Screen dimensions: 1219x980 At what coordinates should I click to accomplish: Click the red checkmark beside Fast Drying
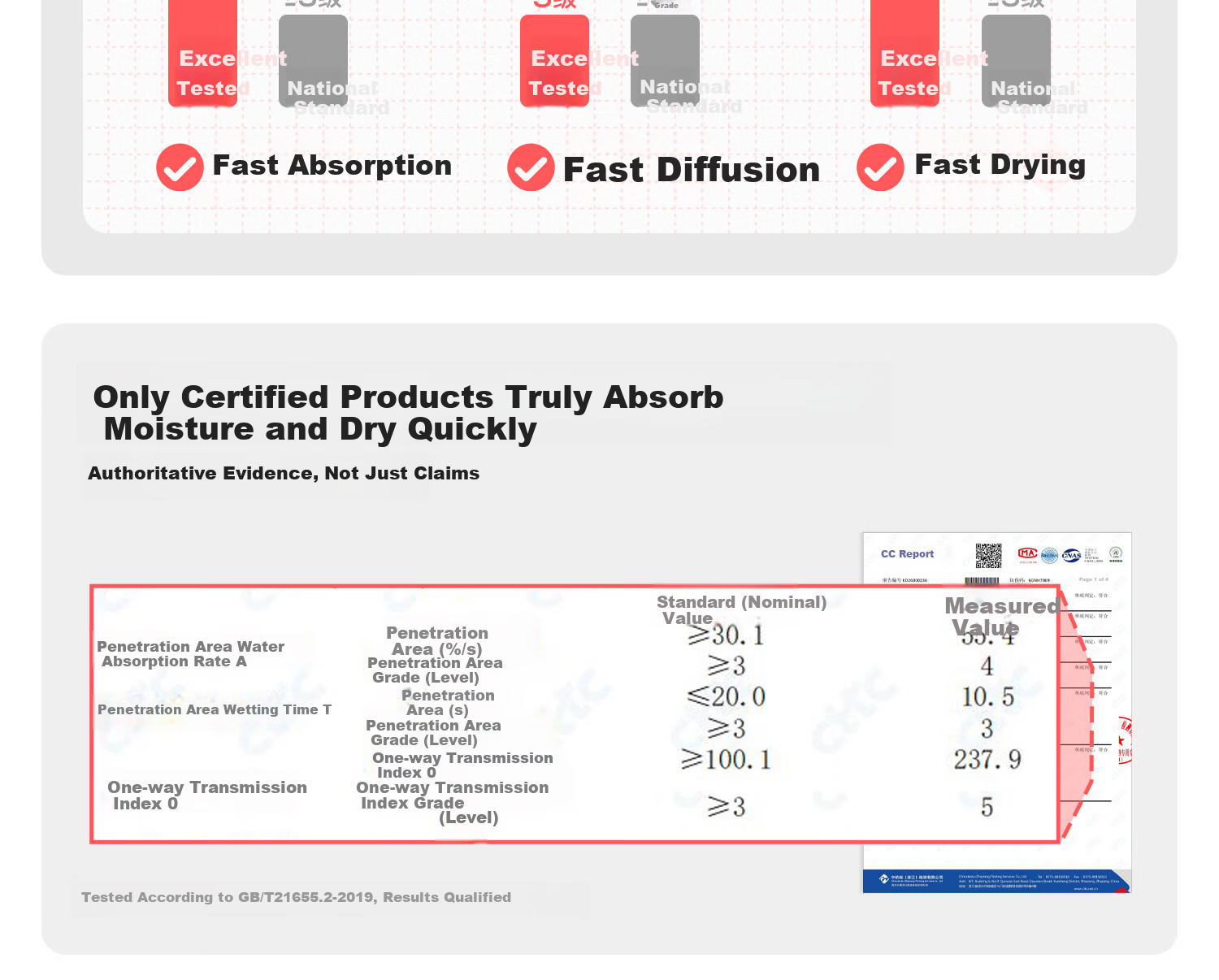tap(880, 167)
